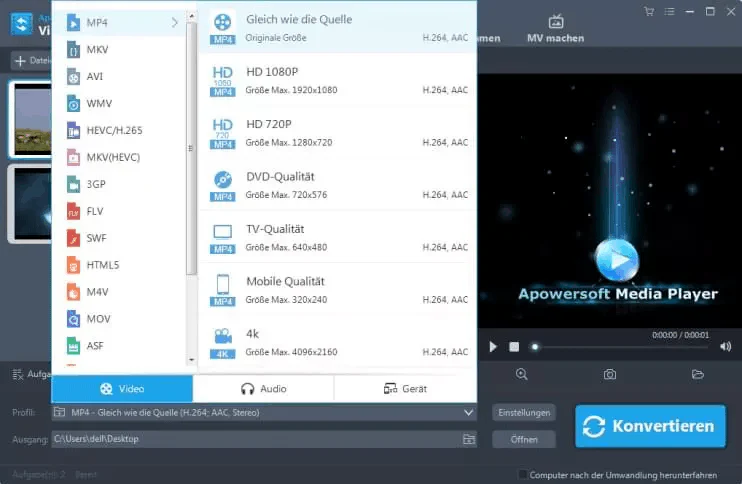Browse output folder icon in Ausgang field
742x484 pixels.
469,439
